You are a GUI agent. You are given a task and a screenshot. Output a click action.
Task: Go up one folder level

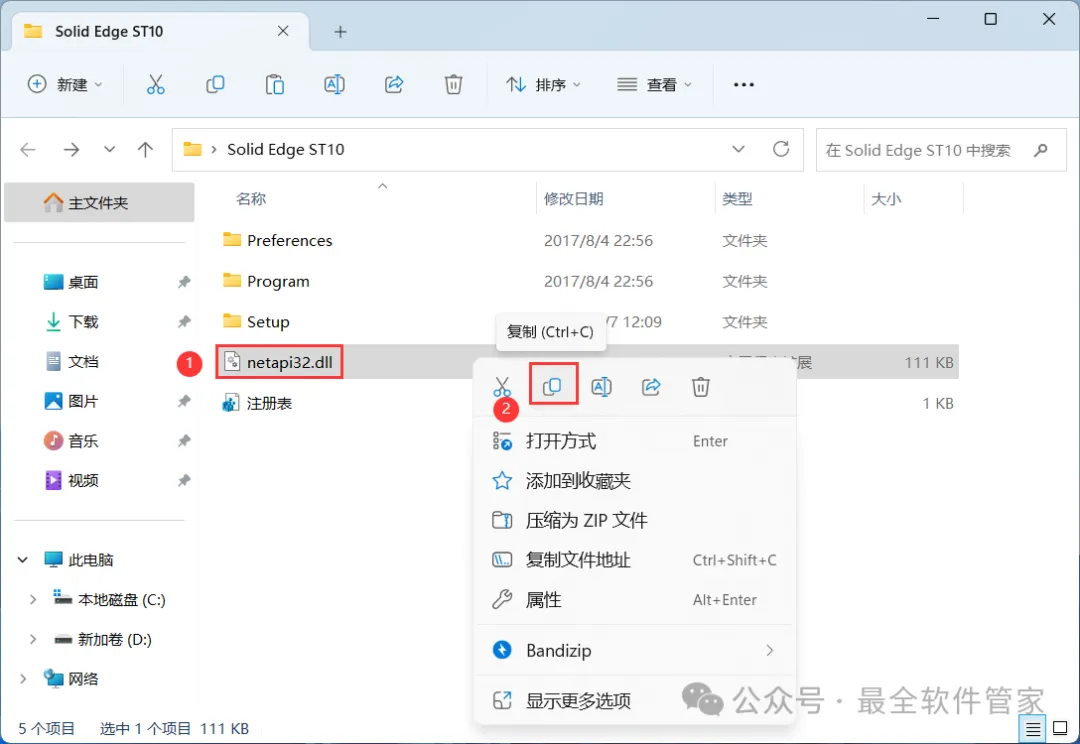coord(145,149)
